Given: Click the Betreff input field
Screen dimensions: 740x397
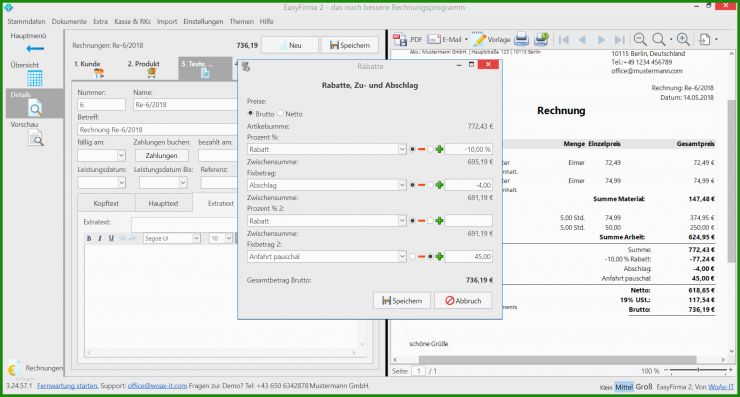Looking at the screenshot, I should [157, 129].
